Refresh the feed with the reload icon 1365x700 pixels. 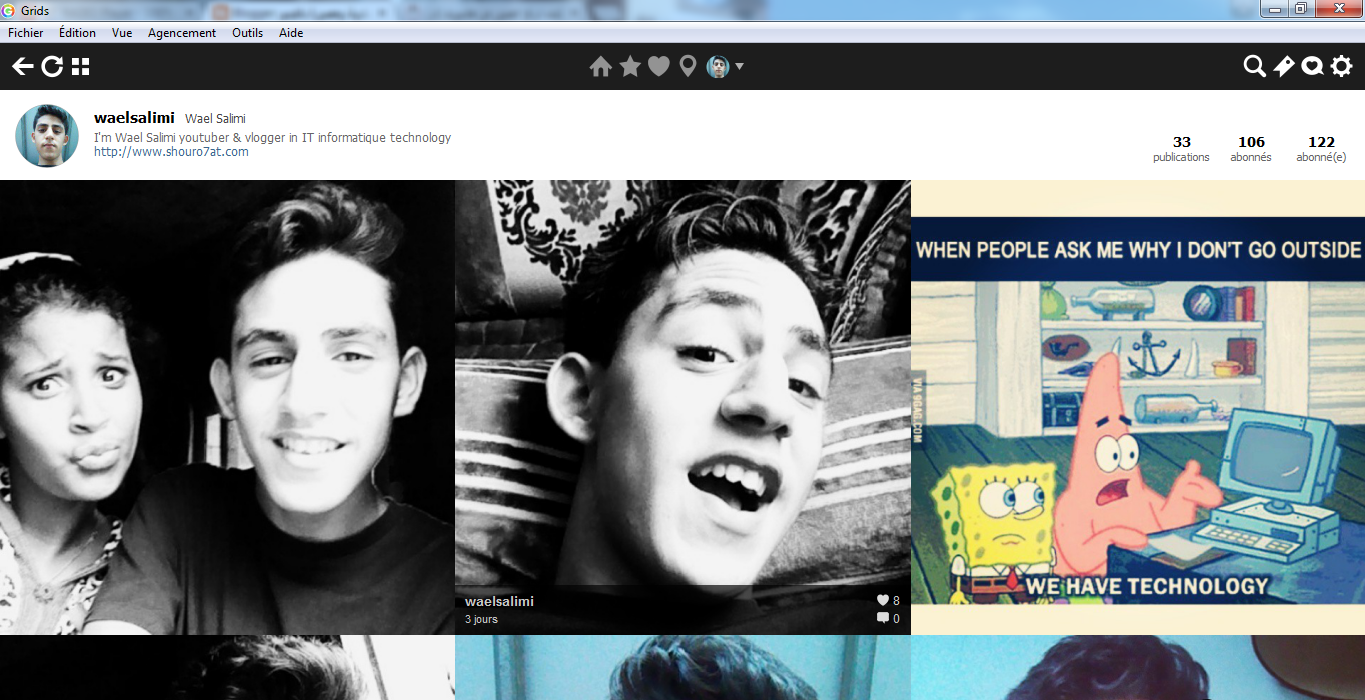[x=52, y=67]
